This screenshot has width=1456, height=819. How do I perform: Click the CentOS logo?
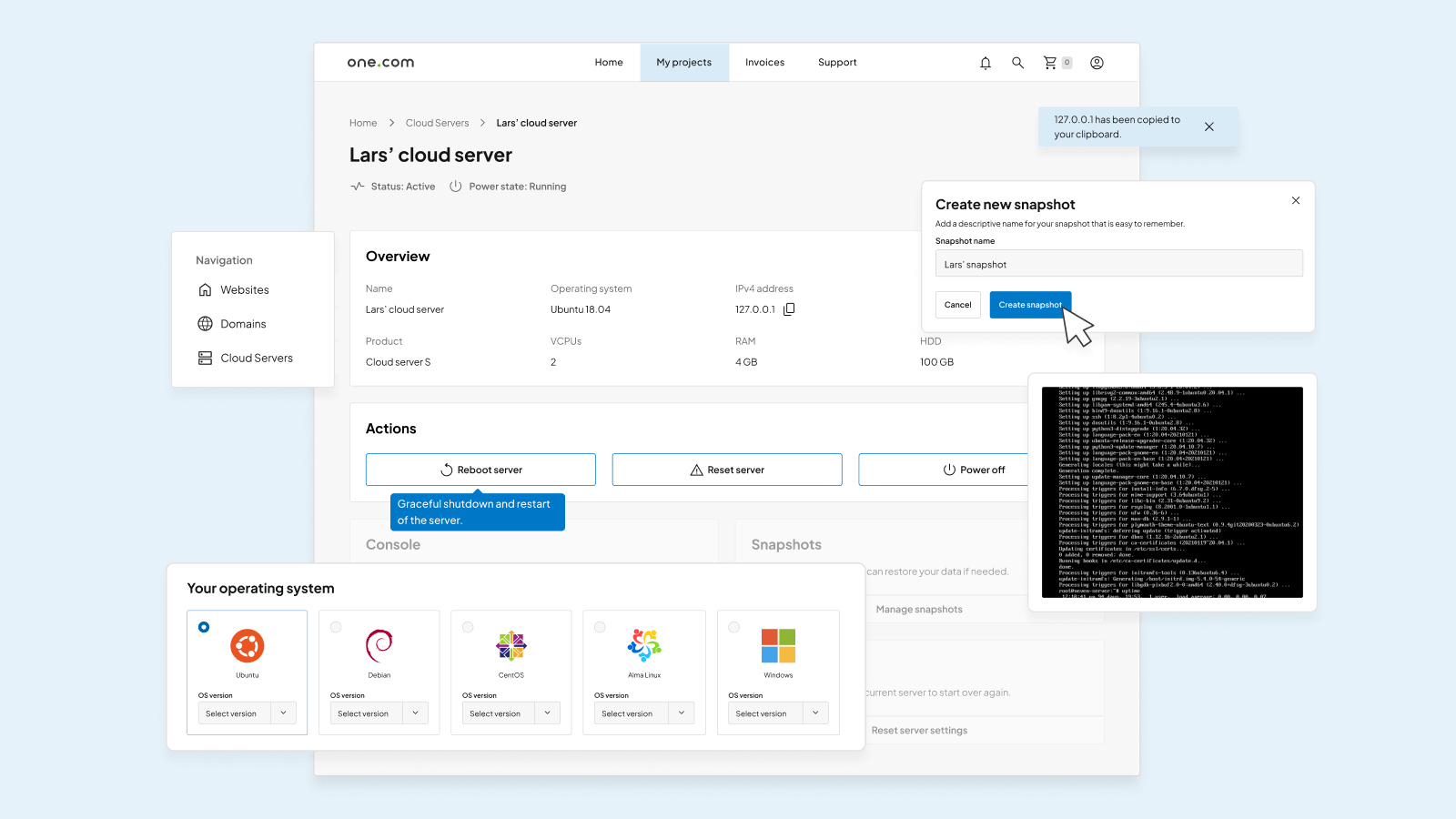tap(511, 646)
